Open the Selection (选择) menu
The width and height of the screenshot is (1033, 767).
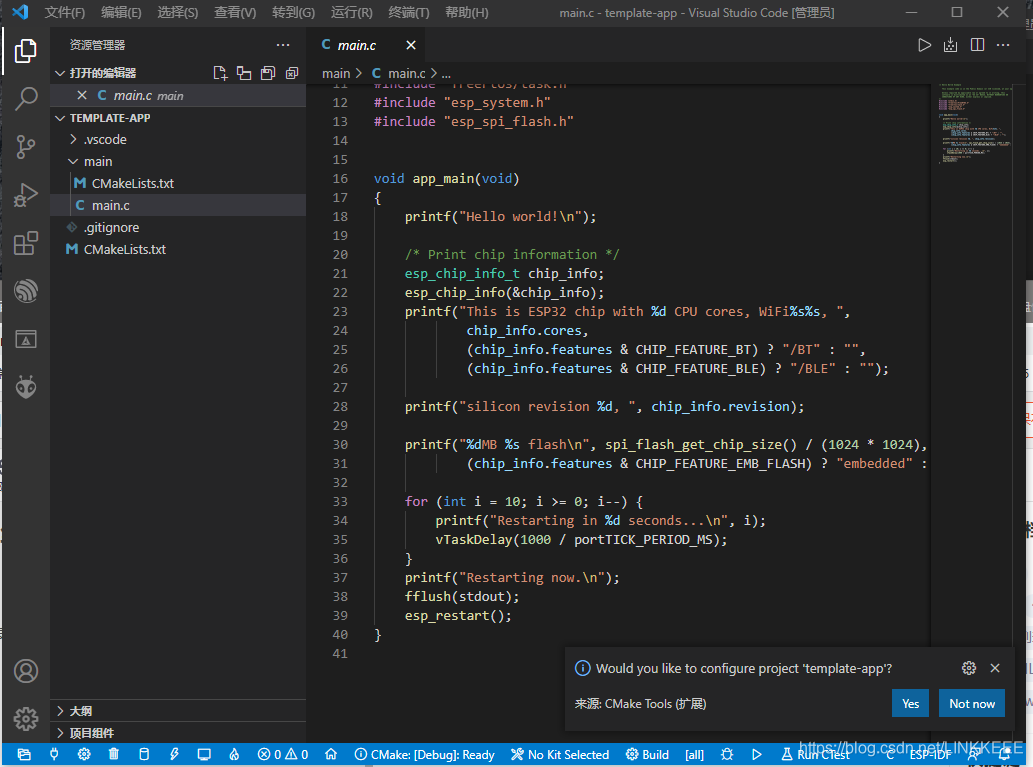(x=178, y=13)
